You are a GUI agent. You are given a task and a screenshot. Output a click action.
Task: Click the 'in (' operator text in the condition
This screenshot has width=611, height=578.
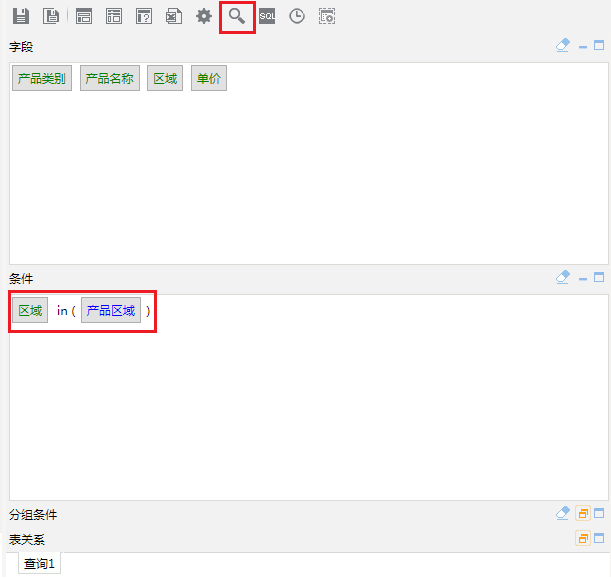click(66, 311)
